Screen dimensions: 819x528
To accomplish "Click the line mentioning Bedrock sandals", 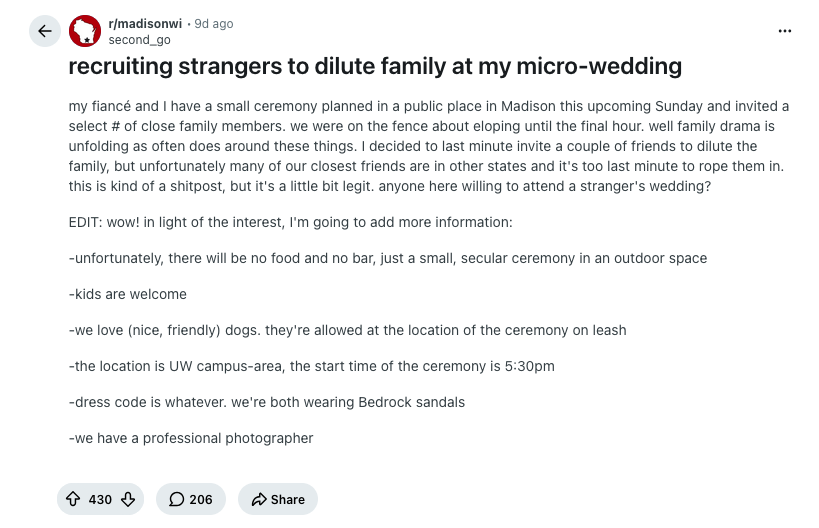I will click(x=266, y=403).
